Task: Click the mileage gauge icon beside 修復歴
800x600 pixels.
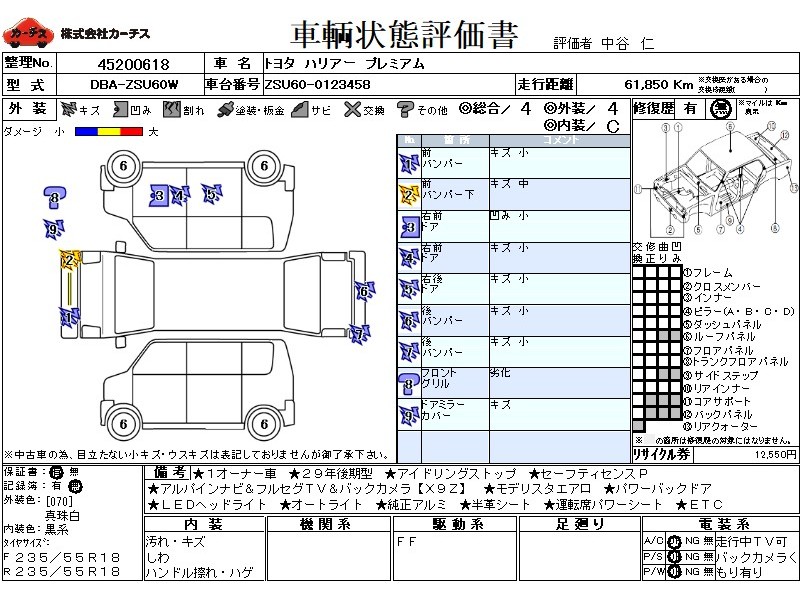Action: (721, 109)
